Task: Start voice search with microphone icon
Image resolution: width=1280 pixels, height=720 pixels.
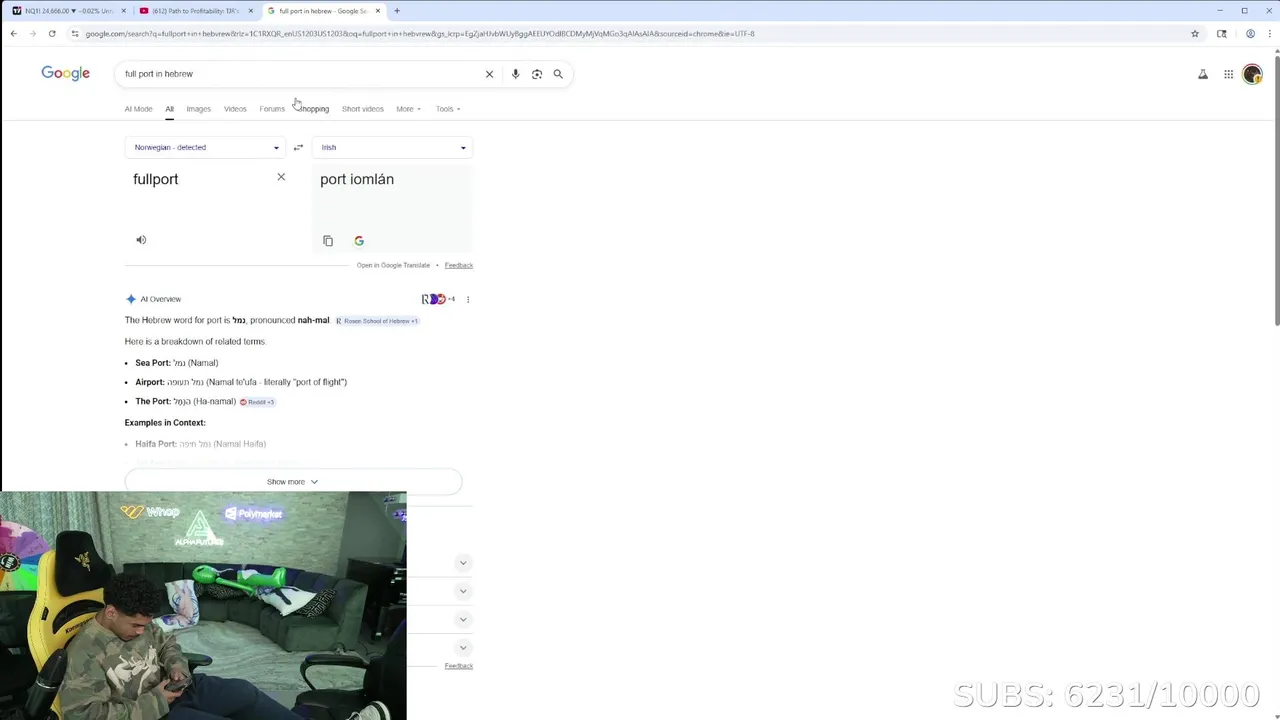Action: click(515, 74)
